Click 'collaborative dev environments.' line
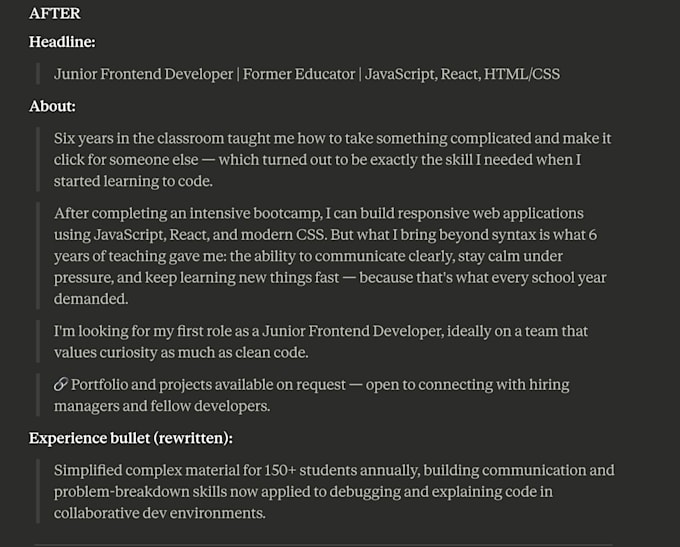 pos(160,513)
